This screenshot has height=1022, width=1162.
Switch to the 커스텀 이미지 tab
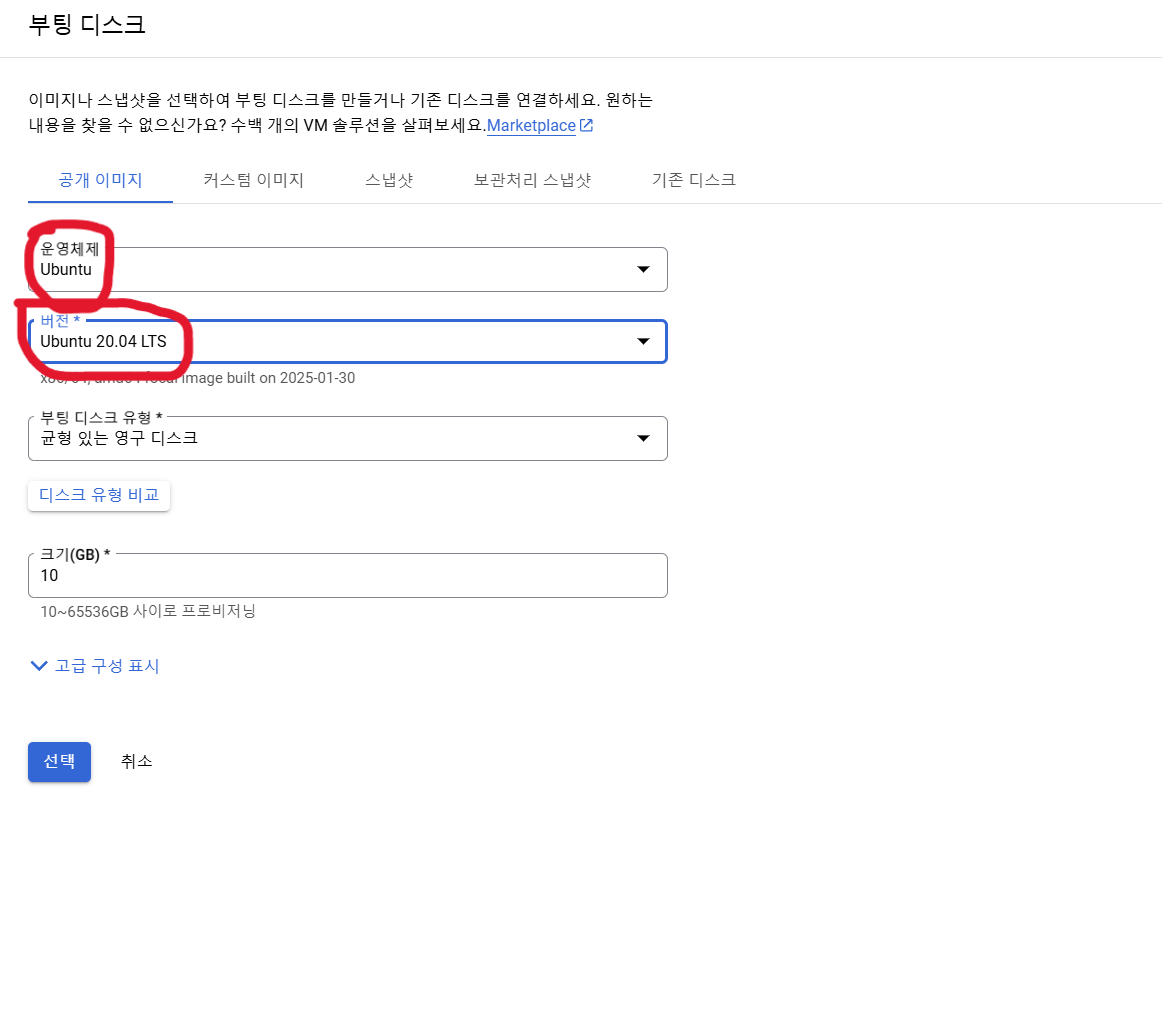[253, 181]
